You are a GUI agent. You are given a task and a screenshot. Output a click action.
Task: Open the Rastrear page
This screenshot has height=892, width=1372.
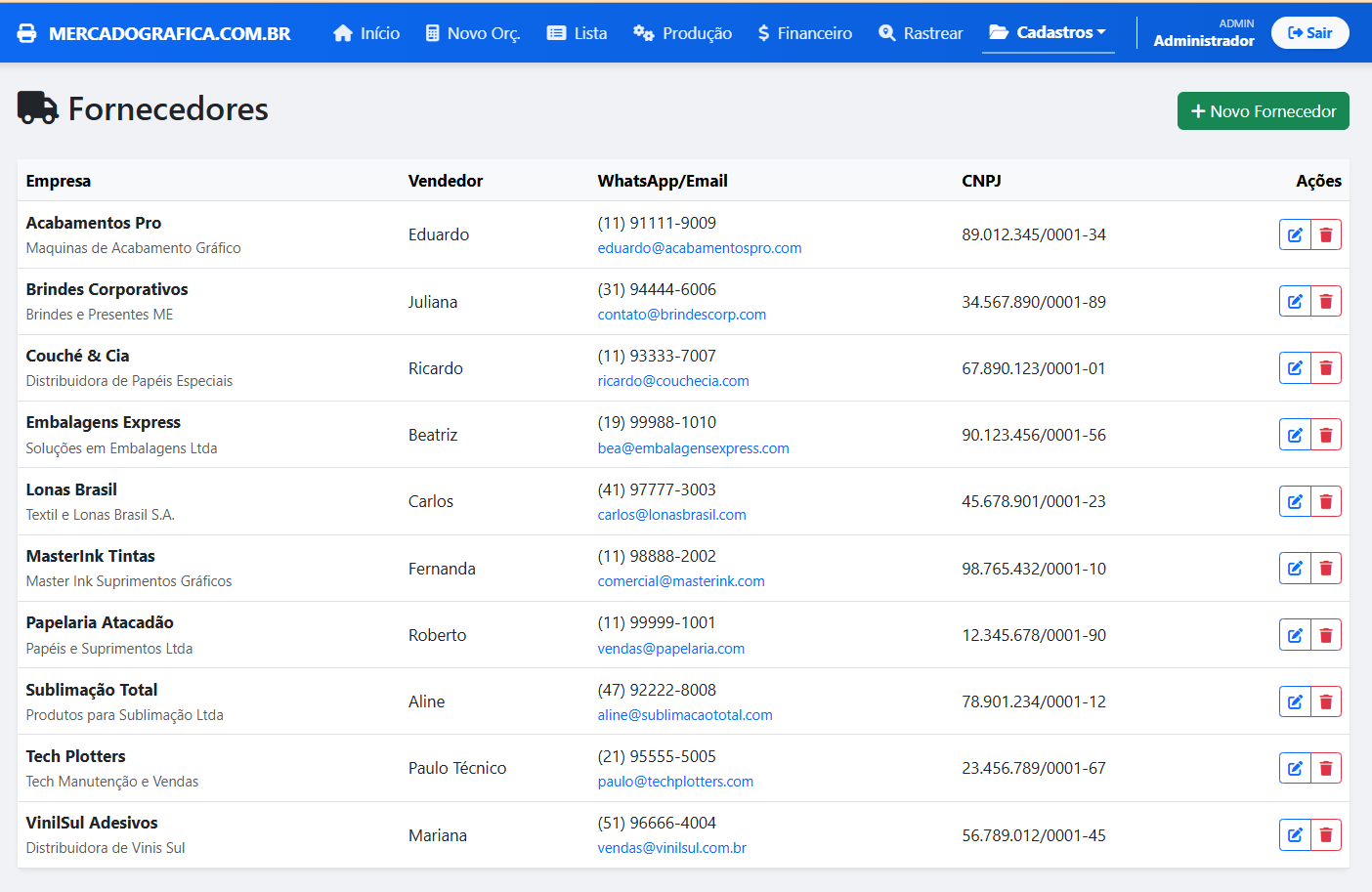pyautogui.click(x=920, y=33)
